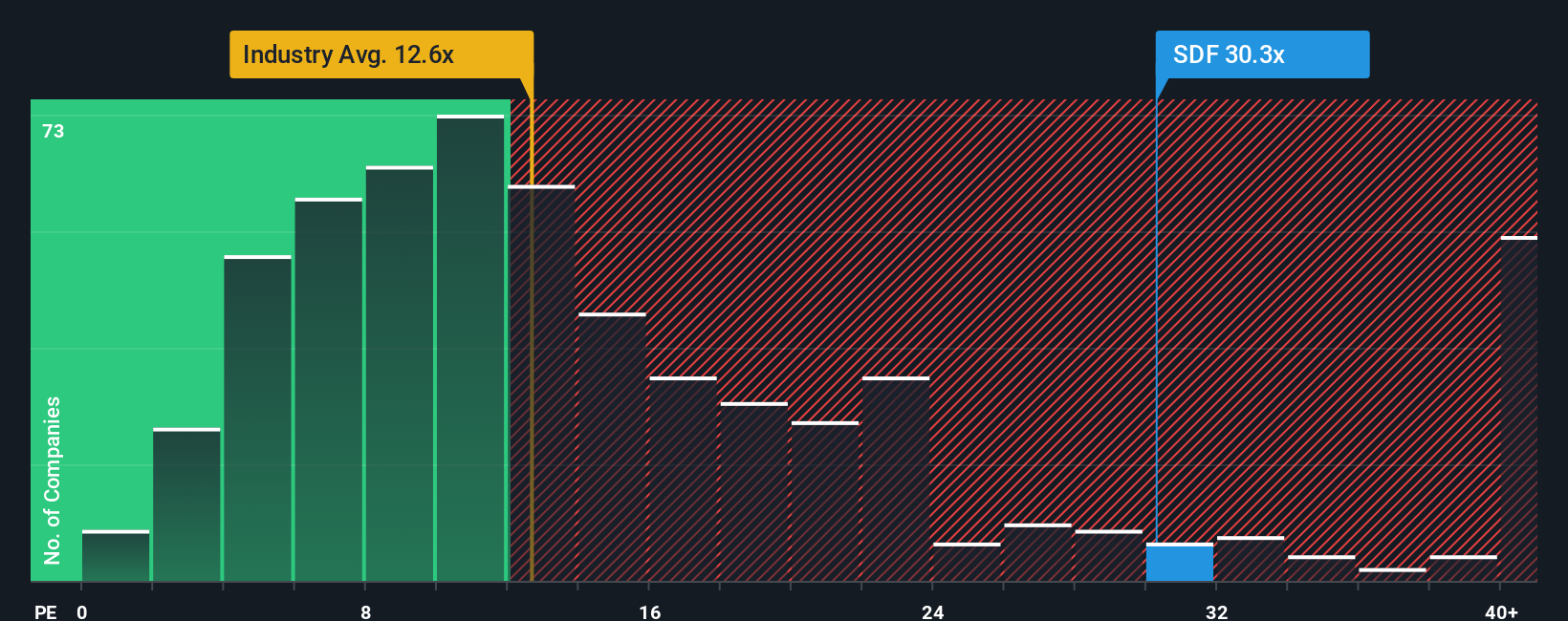This screenshot has height=621, width=1568.
Task: Click the 40+ overflow bar at the right edge
Action: point(1518,408)
